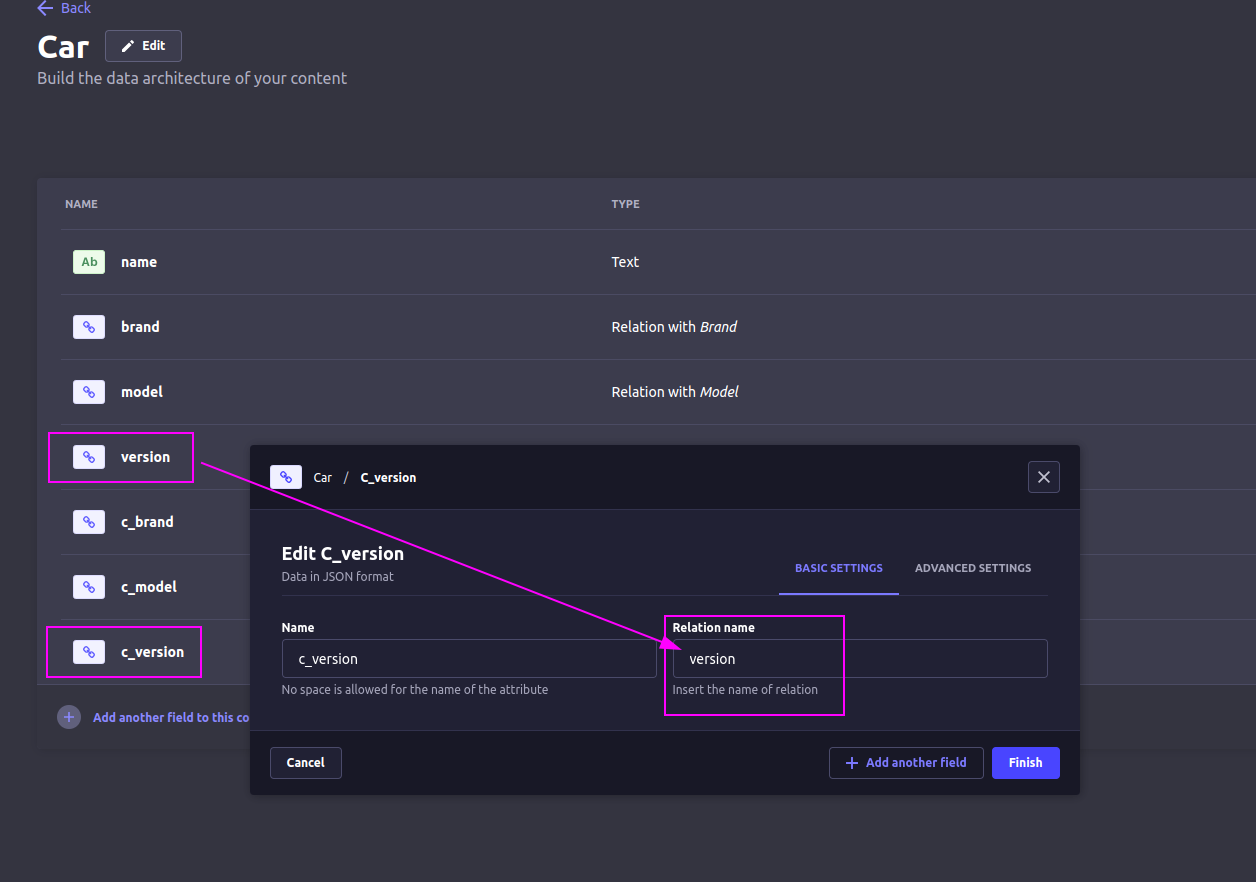Select the brand field name
The width and height of the screenshot is (1256, 882).
click(140, 327)
